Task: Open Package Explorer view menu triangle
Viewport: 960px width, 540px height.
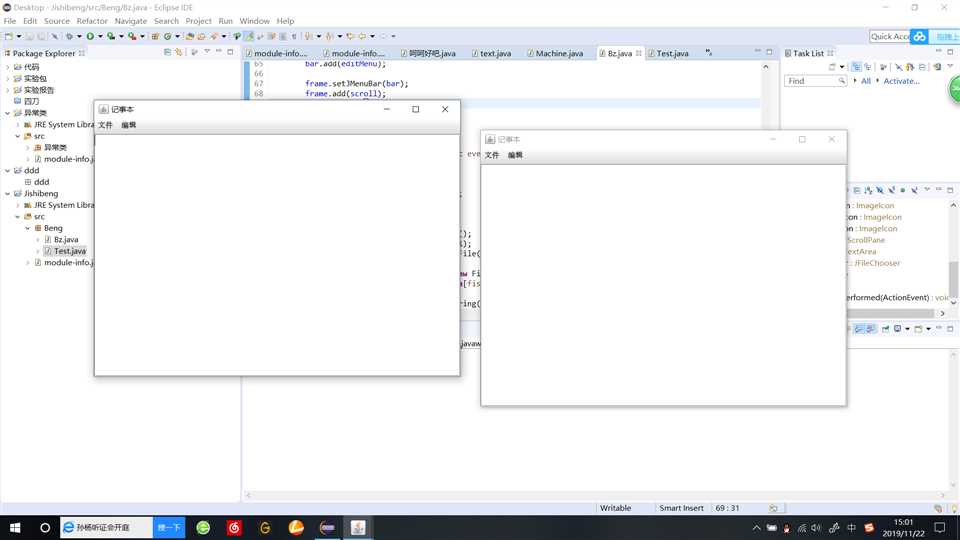Action: coord(207,51)
